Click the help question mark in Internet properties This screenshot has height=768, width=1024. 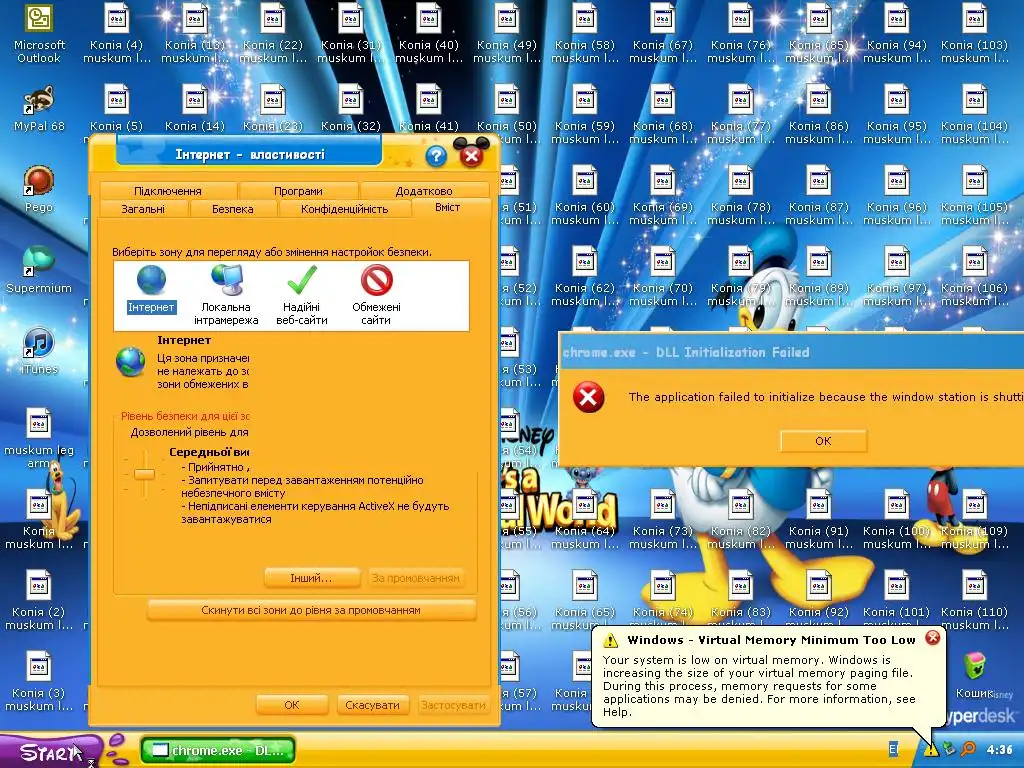point(436,156)
